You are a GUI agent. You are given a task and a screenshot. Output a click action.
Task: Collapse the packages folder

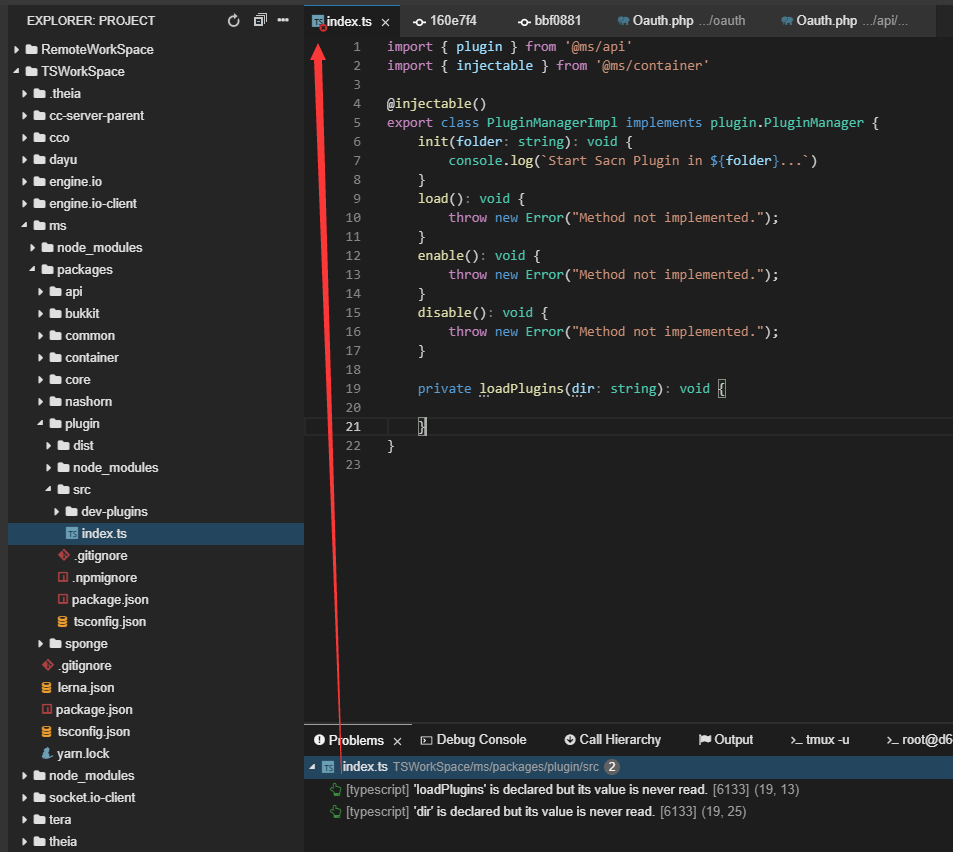click(x=32, y=269)
